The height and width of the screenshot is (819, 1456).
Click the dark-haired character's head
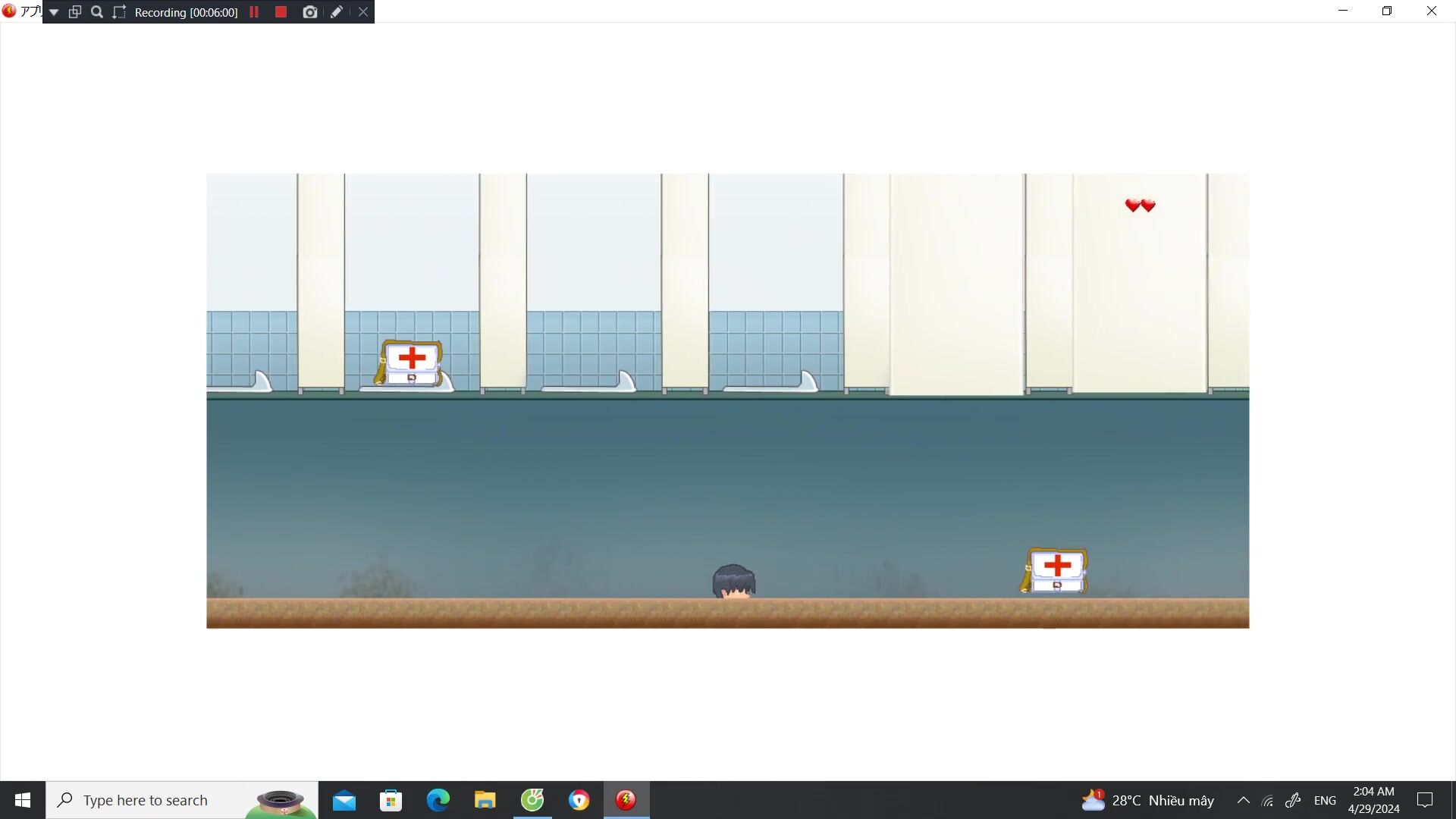click(733, 582)
